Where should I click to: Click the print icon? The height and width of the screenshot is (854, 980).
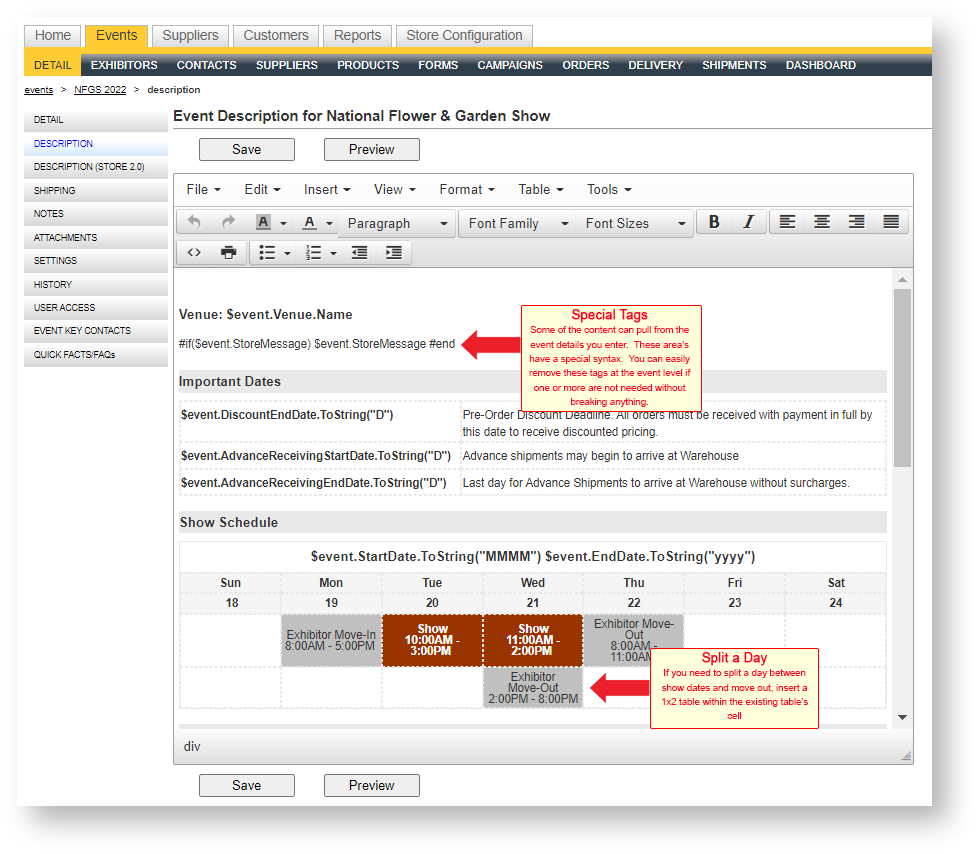[228, 253]
